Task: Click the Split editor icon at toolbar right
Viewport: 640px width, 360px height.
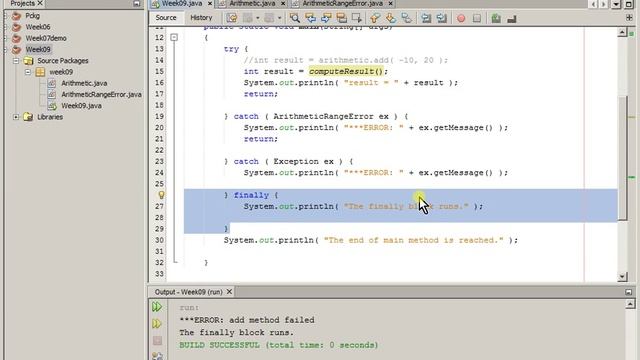Action: coord(629,18)
